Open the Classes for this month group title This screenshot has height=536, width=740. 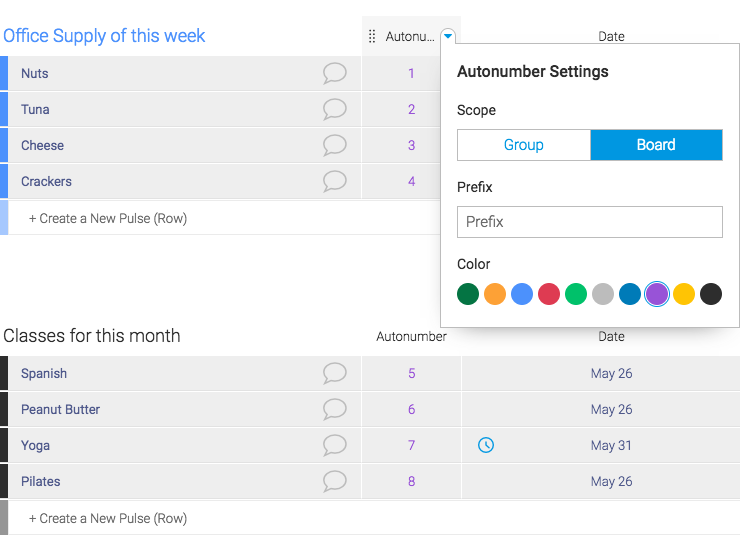tap(92, 336)
